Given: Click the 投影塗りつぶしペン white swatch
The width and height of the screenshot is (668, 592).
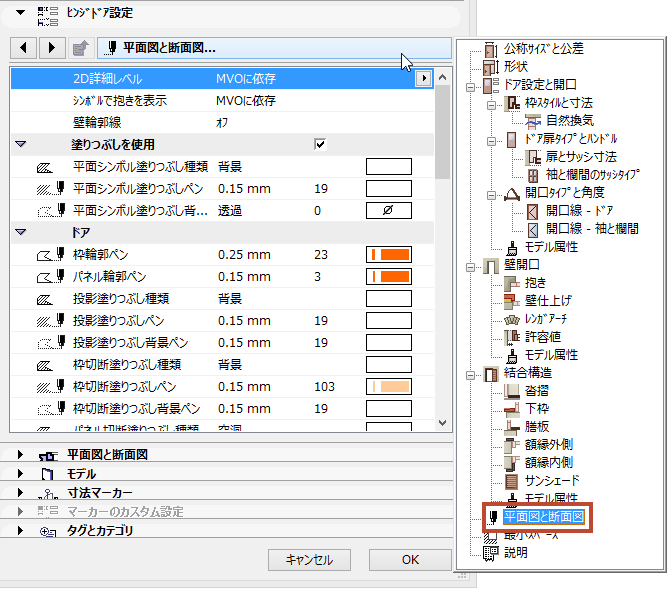Looking at the screenshot, I should click(x=389, y=321).
